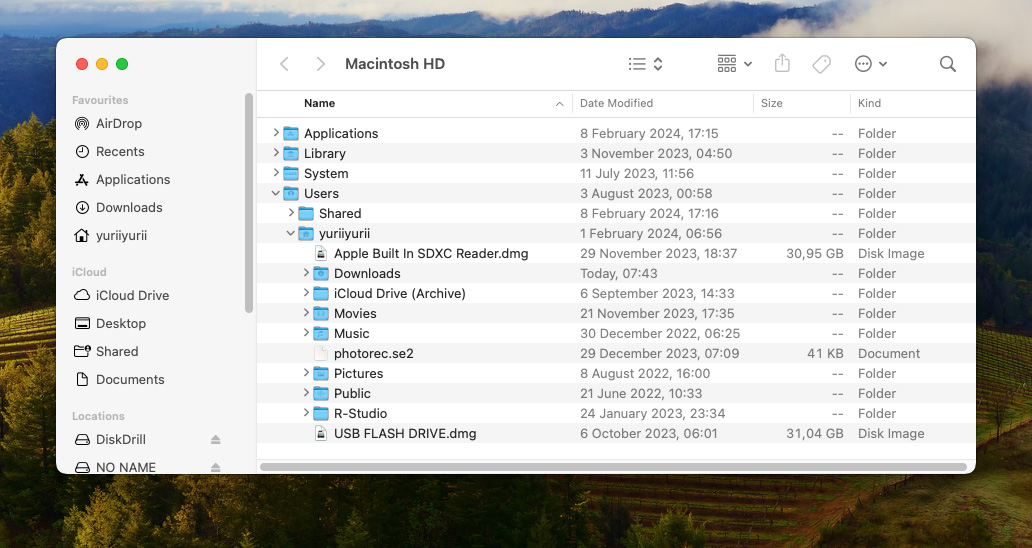Open the More actions ellipsis menu
Viewport: 1032px width, 548px height.
click(871, 64)
